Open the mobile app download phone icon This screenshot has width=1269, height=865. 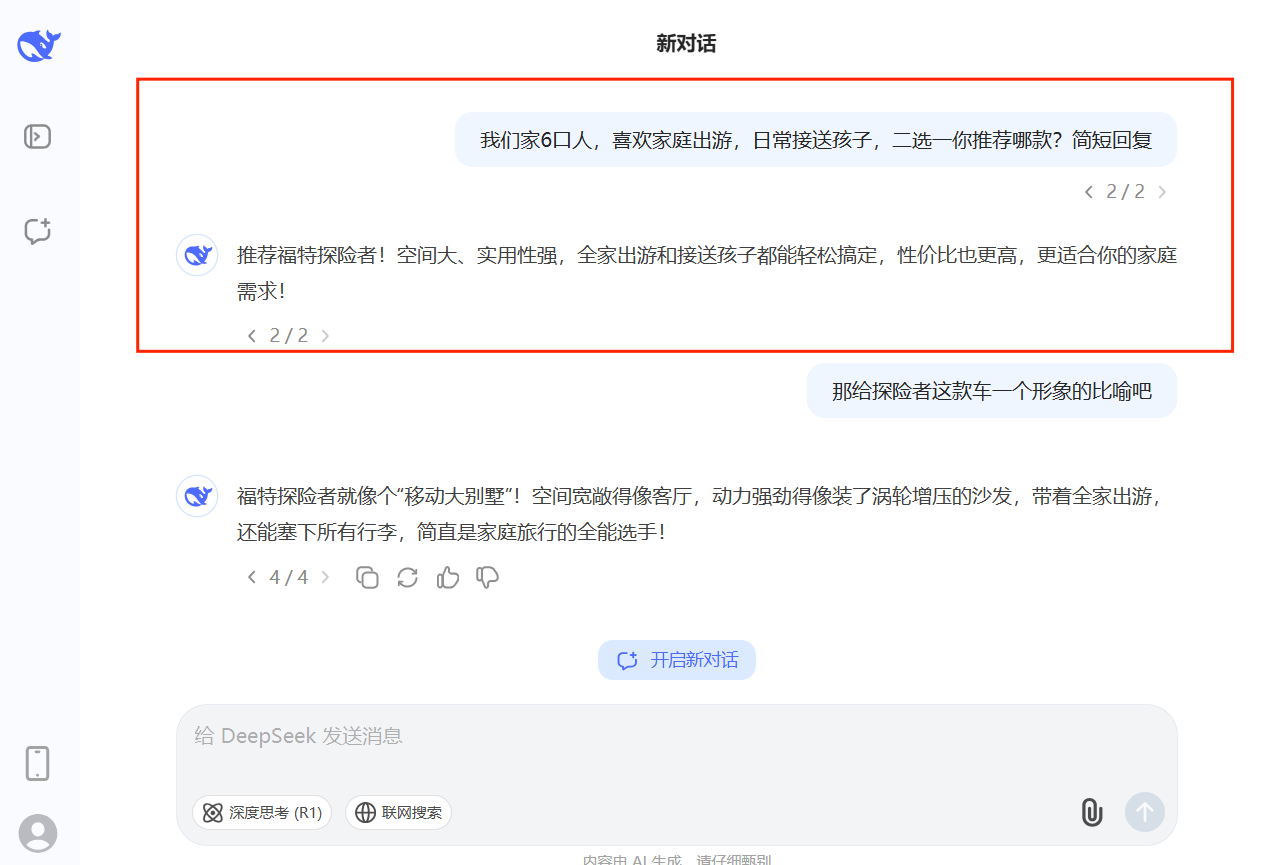coord(37,763)
